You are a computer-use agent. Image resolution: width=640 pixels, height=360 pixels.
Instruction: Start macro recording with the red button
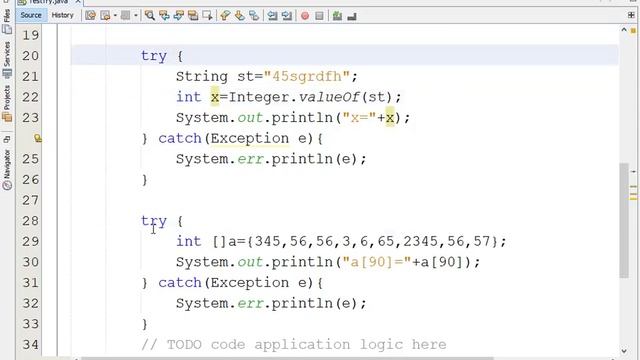pyautogui.click(x=305, y=16)
